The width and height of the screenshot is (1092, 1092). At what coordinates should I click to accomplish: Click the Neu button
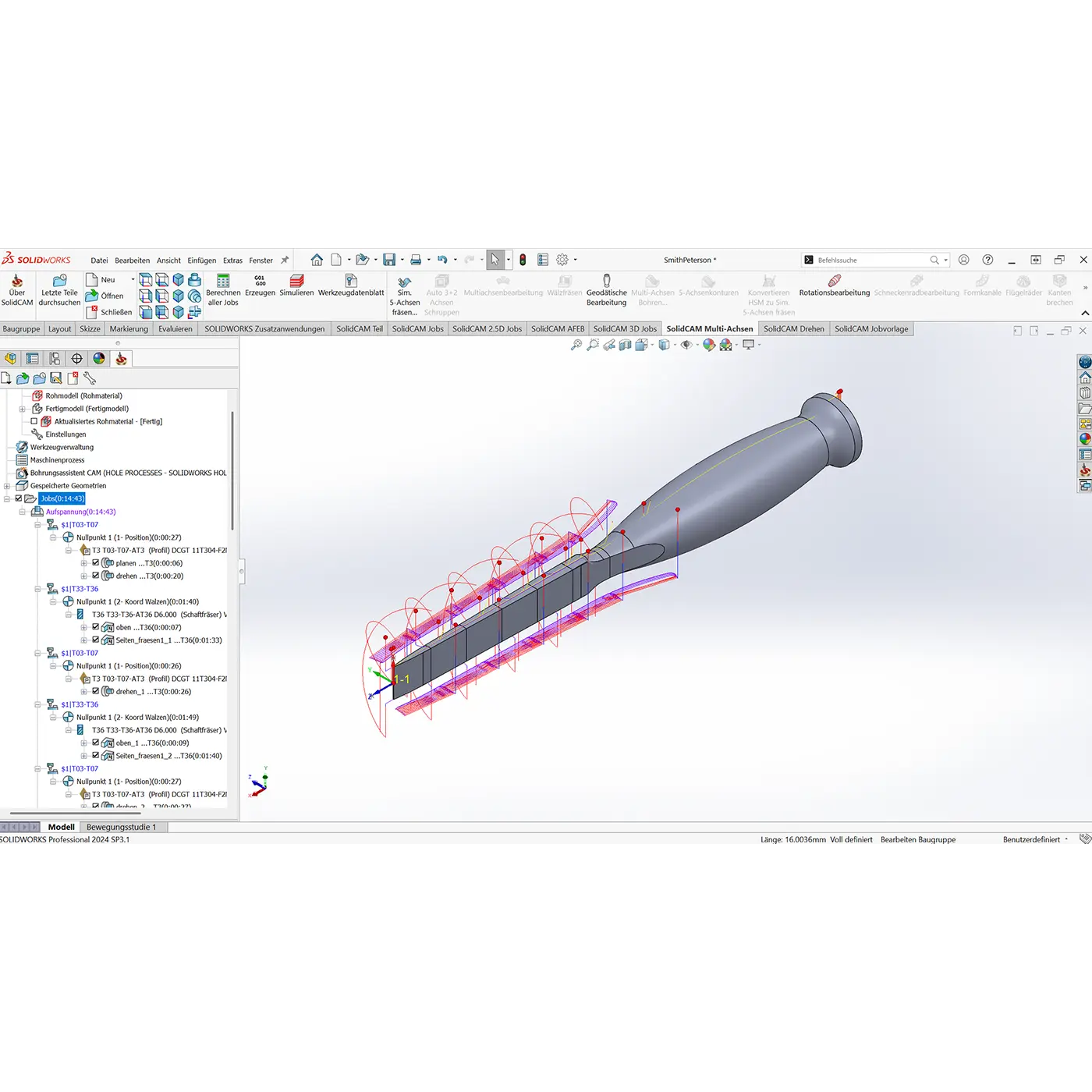click(100, 279)
